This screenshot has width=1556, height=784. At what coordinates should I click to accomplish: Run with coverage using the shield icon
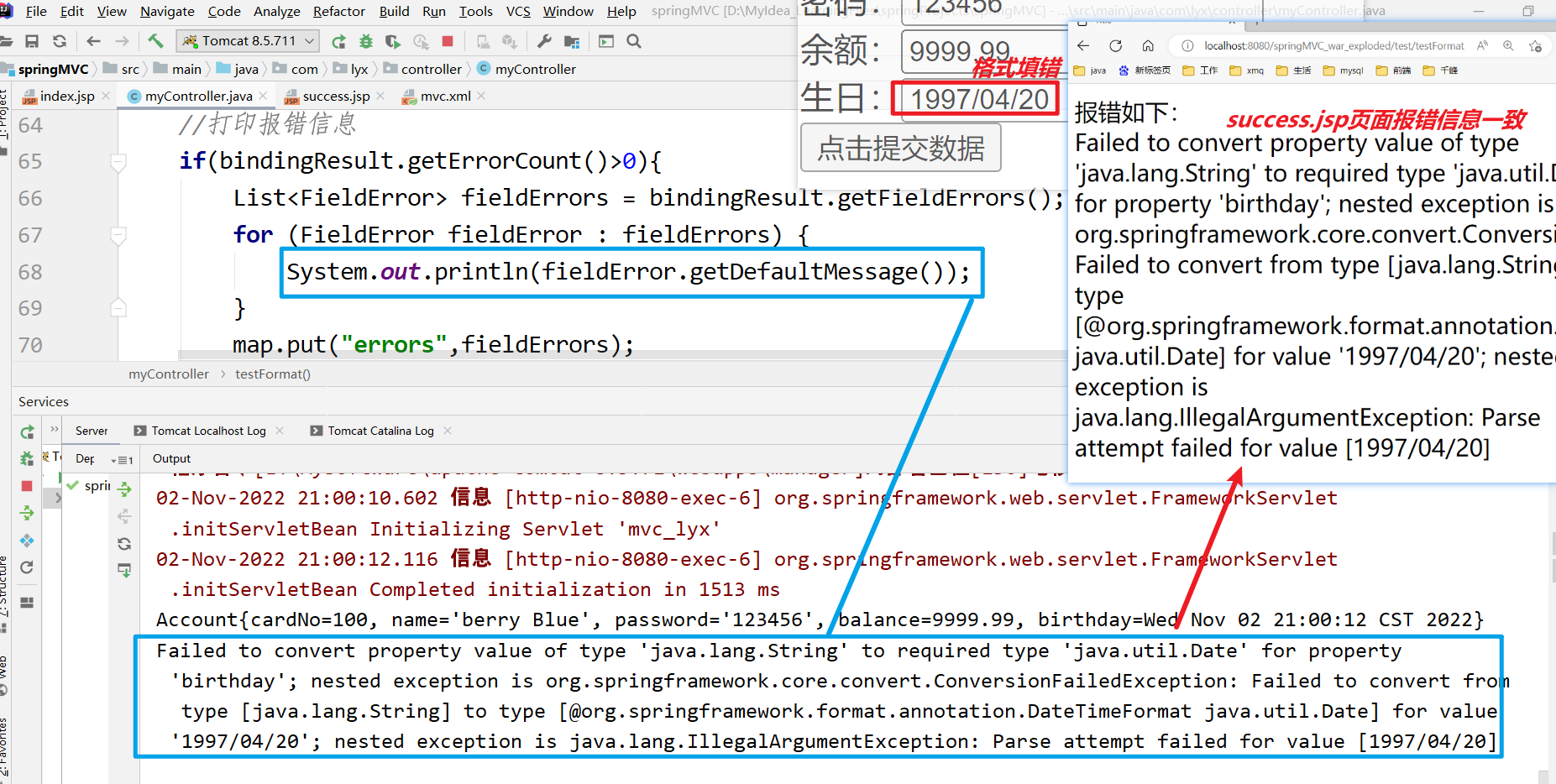393,41
